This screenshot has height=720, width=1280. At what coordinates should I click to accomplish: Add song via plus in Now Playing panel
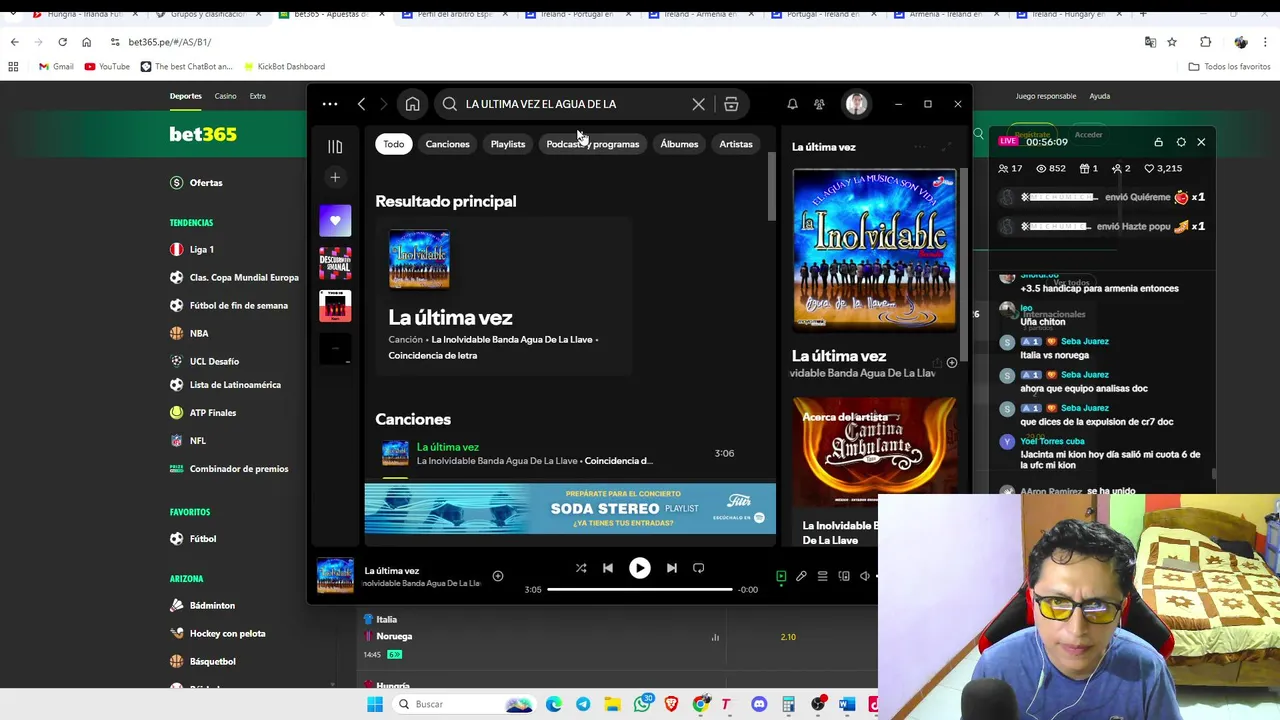951,363
